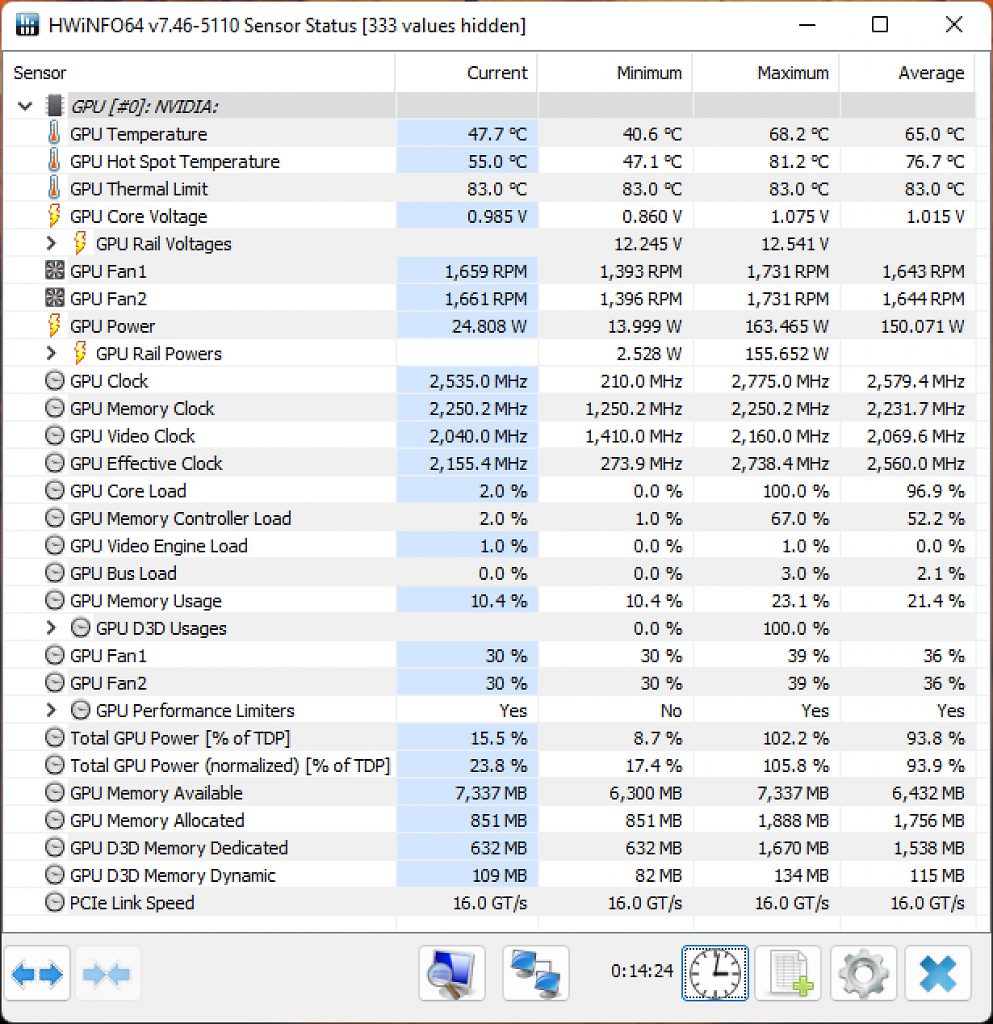Screen dimensions: 993x1024
Task: Click the Average column header
Action: (x=907, y=72)
